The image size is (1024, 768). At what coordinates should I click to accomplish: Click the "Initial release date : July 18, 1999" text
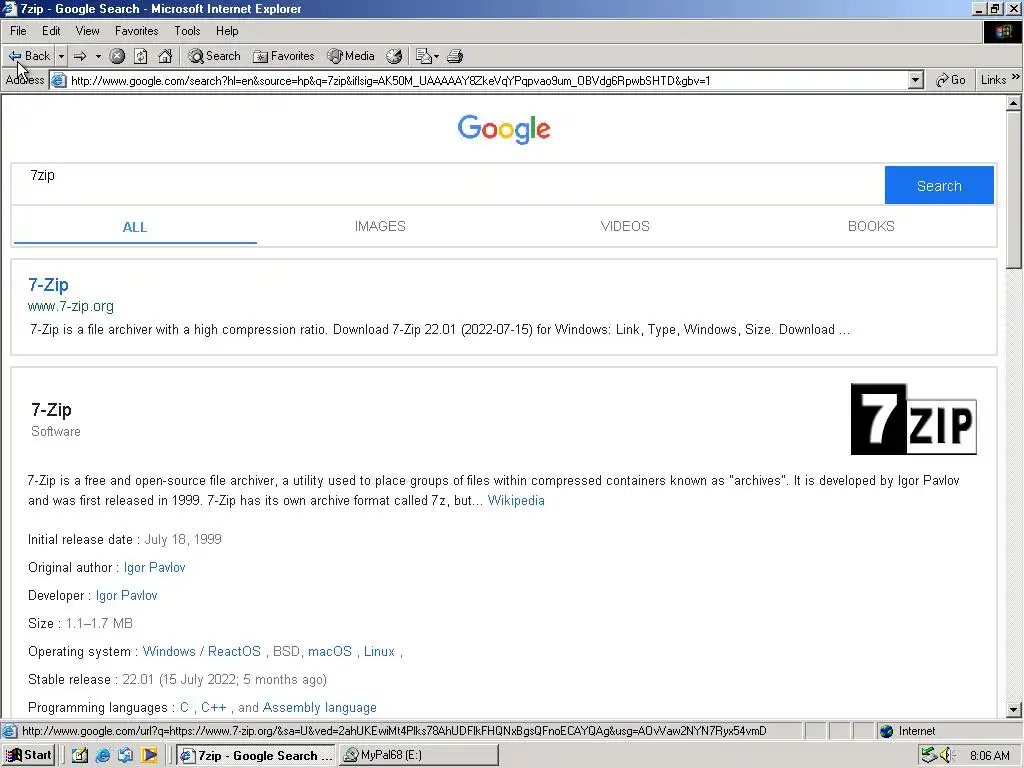pos(125,539)
